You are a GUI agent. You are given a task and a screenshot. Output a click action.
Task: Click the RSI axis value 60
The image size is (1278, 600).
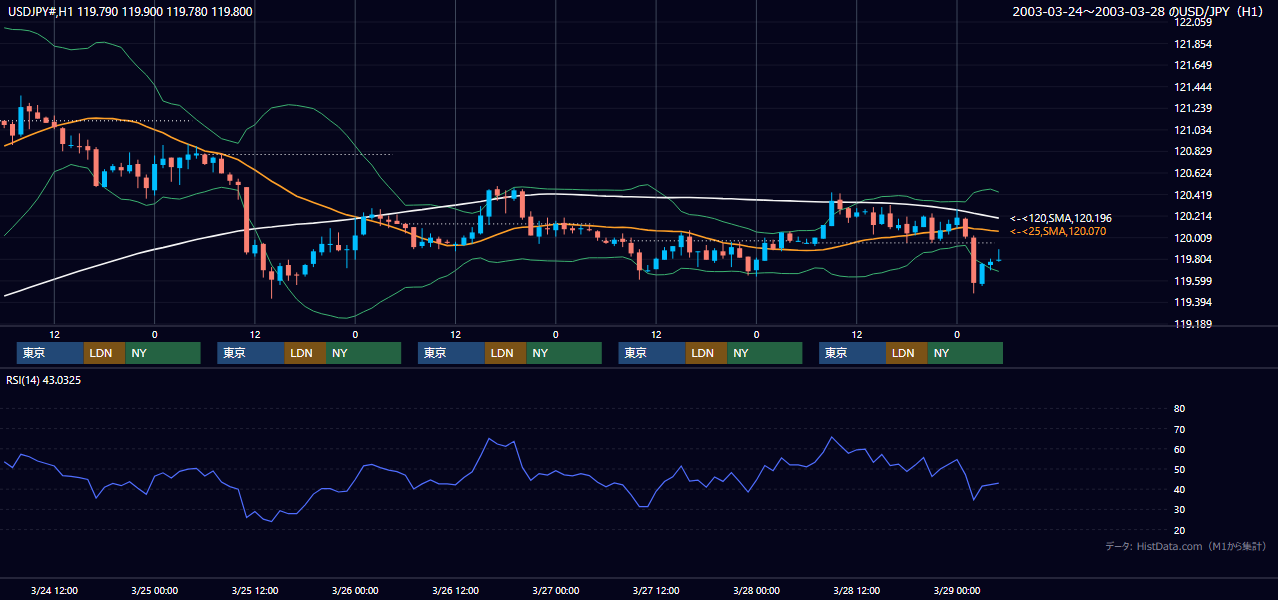coord(1179,449)
